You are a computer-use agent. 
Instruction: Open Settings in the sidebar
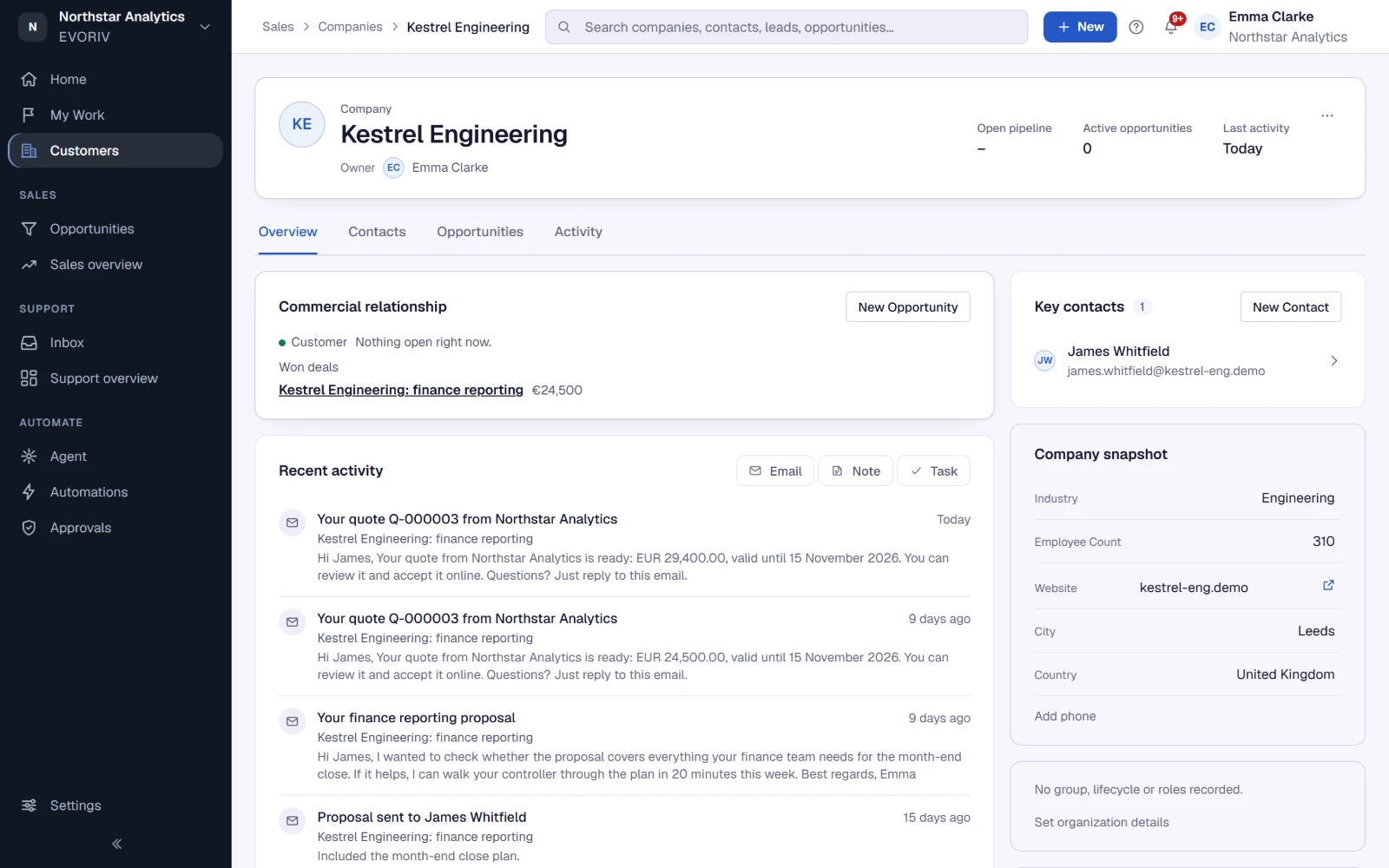click(x=115, y=805)
